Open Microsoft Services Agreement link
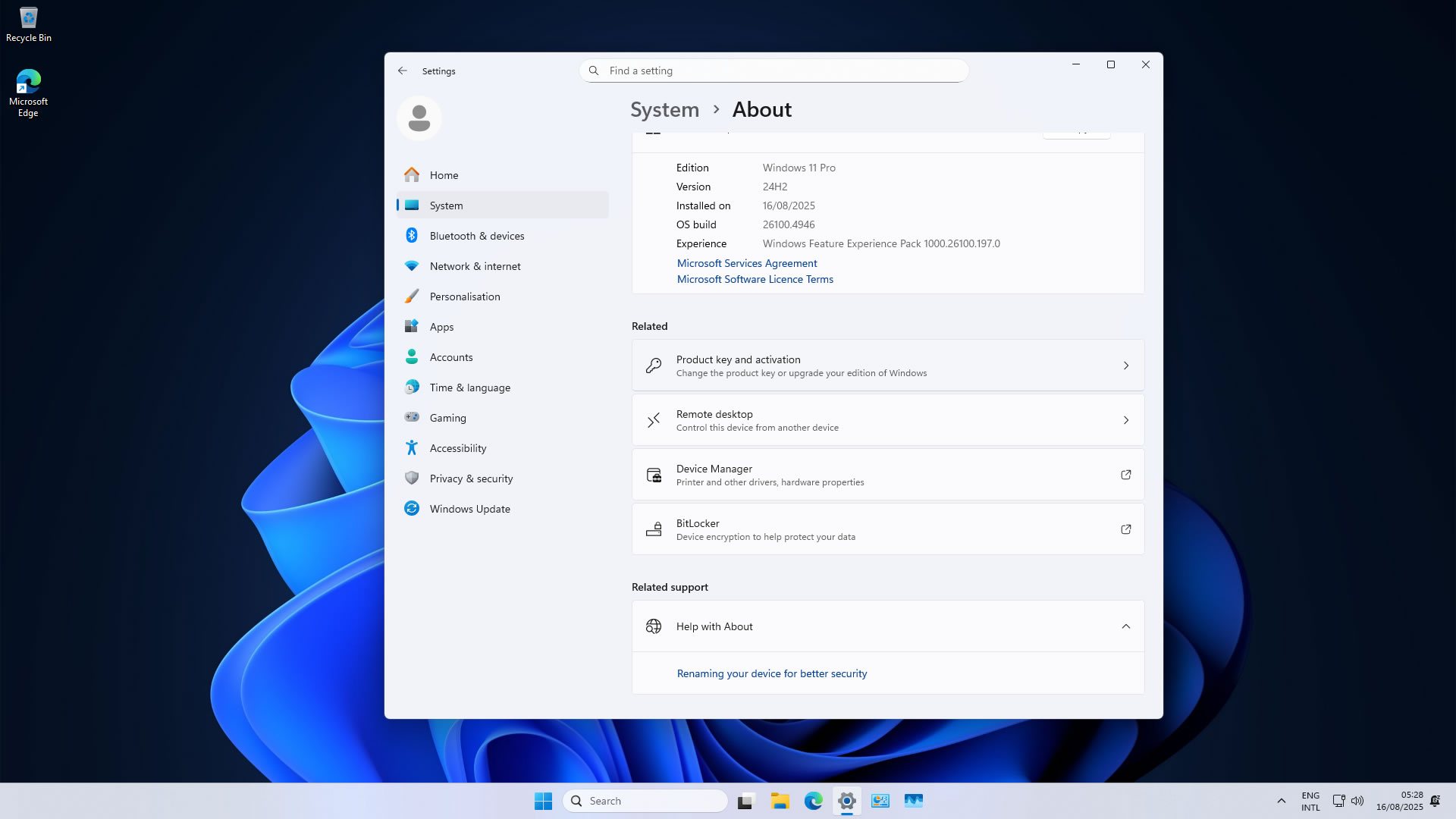 [x=747, y=263]
